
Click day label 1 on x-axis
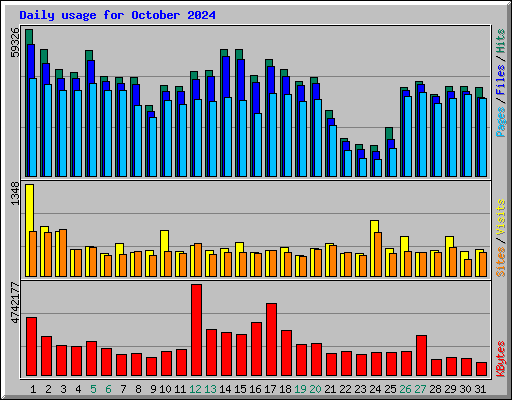[x=33, y=389]
